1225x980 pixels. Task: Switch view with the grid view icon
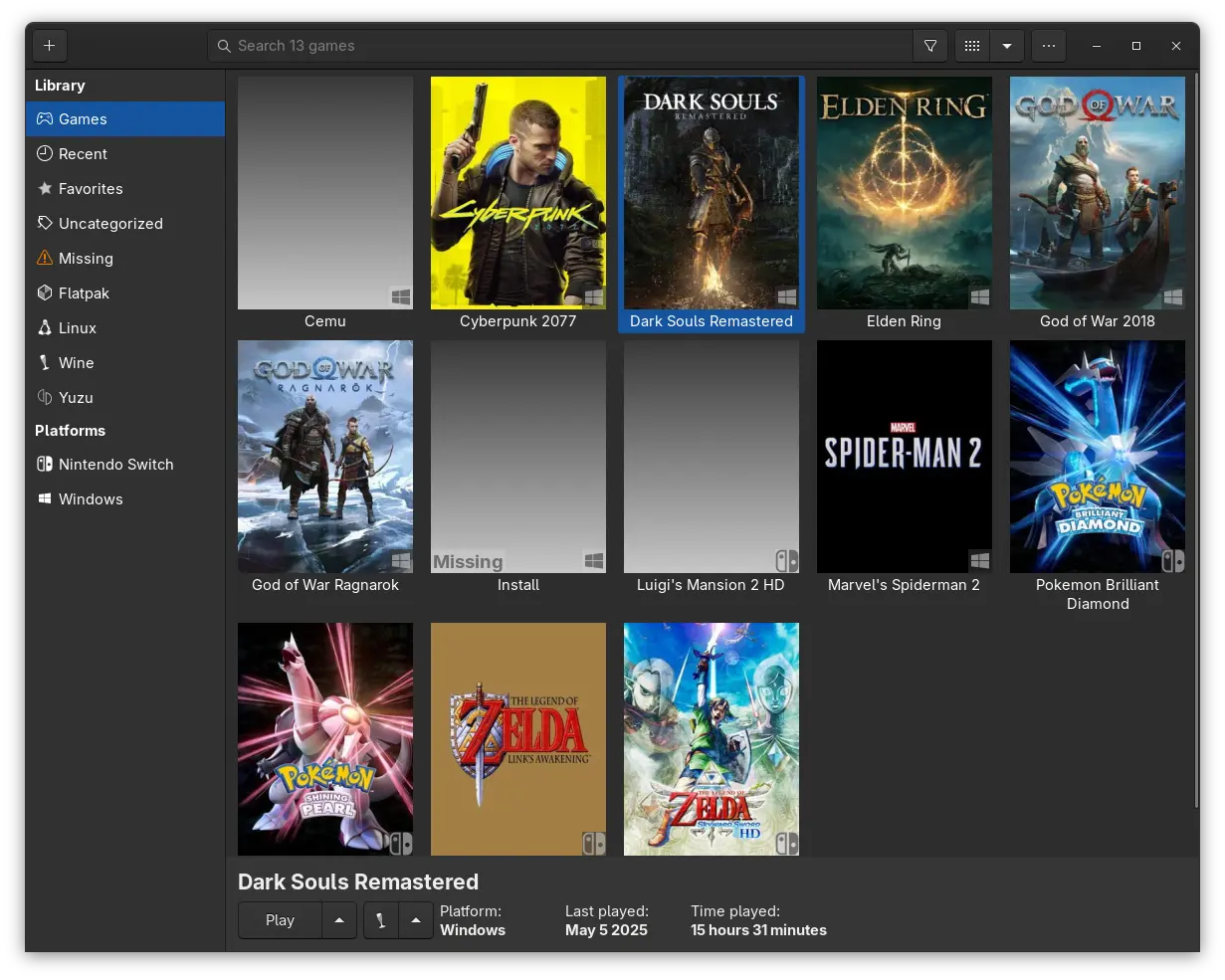972,46
